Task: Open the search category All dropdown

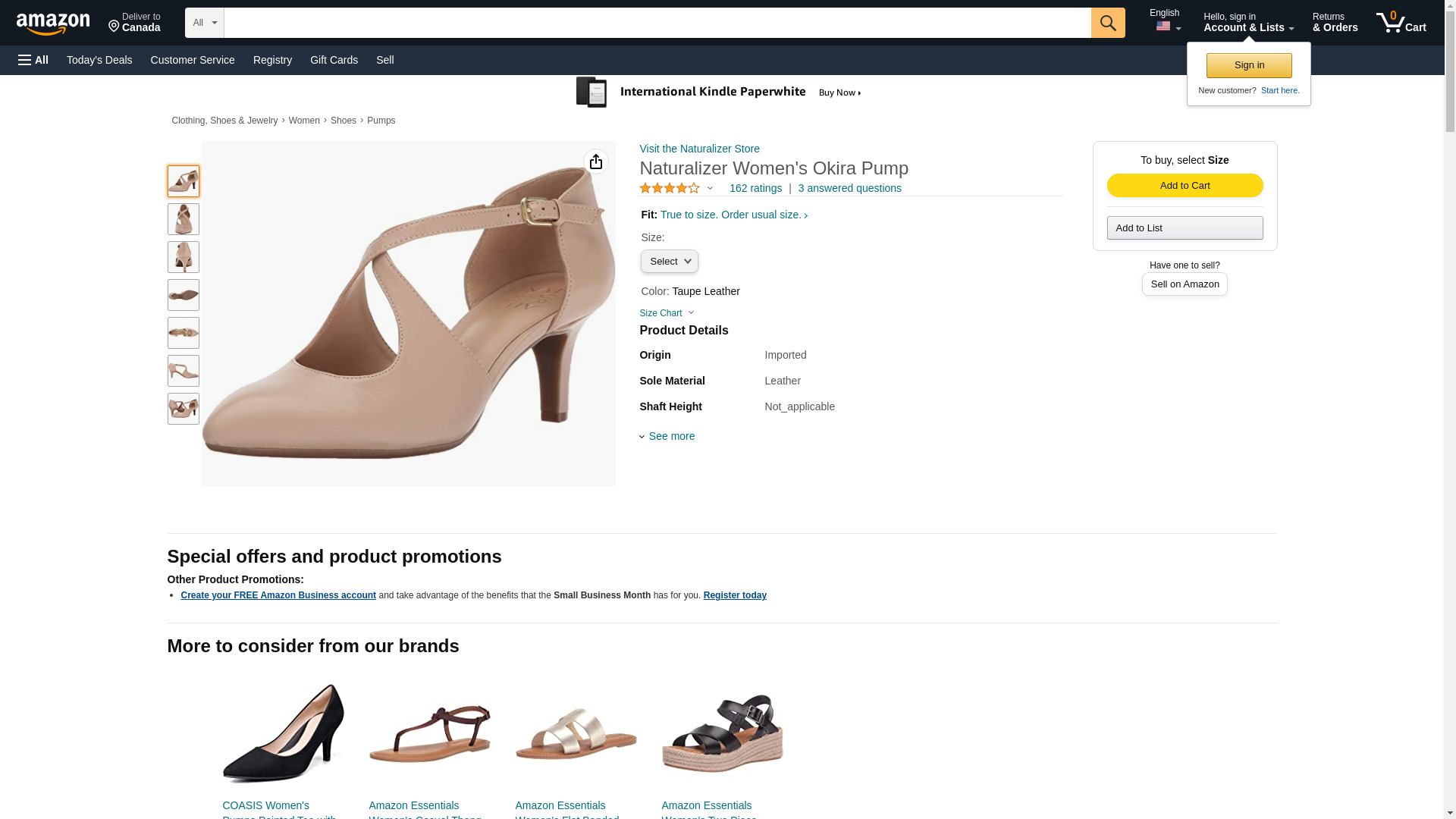Action: point(204,23)
